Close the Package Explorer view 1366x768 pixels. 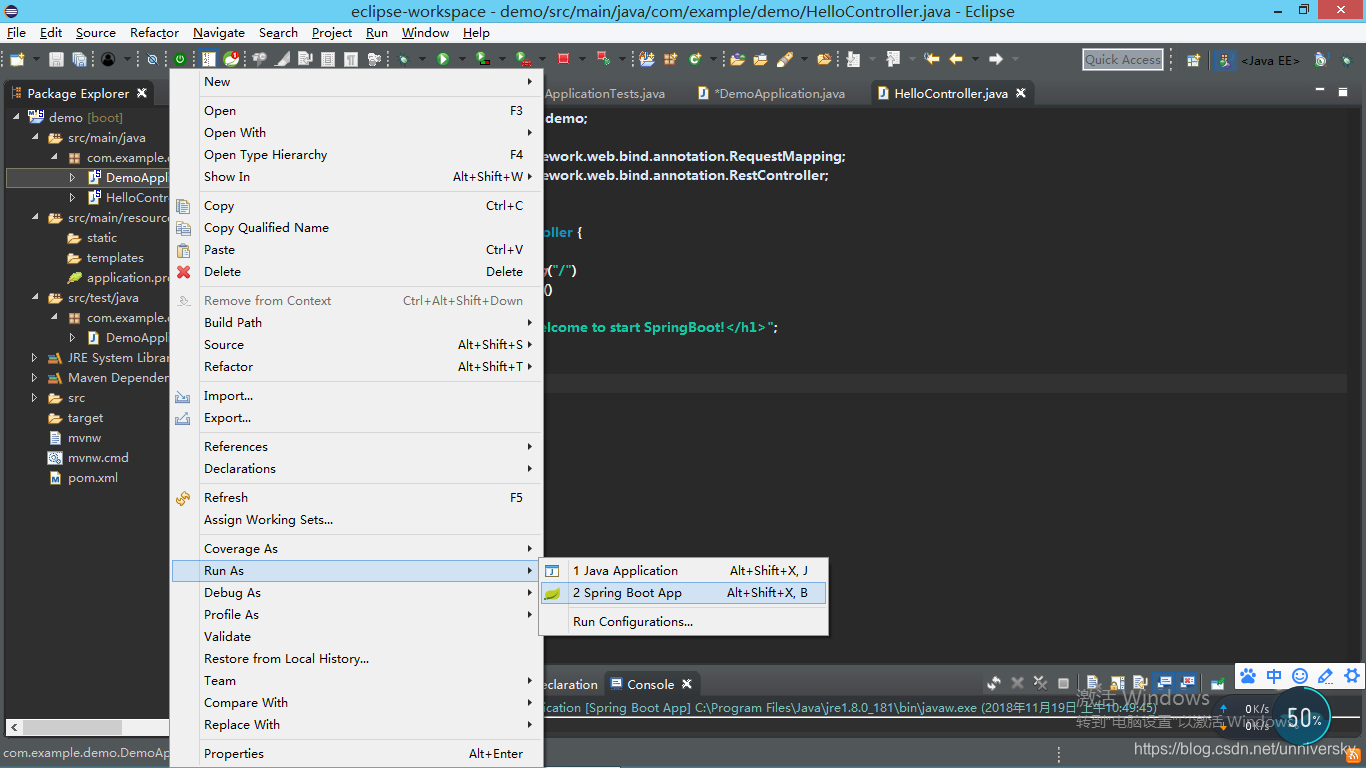point(142,93)
